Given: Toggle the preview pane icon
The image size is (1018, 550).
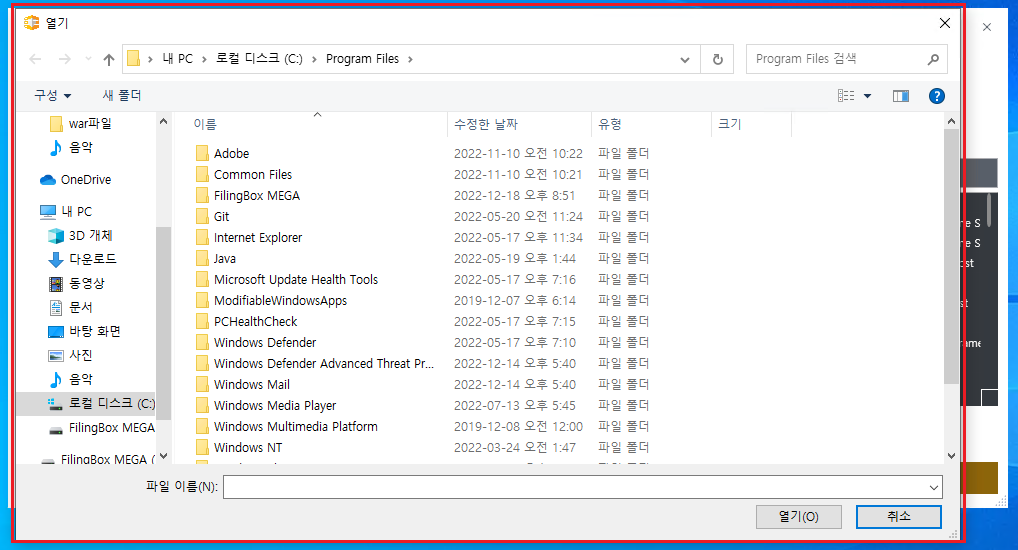Looking at the screenshot, I should coord(900,96).
